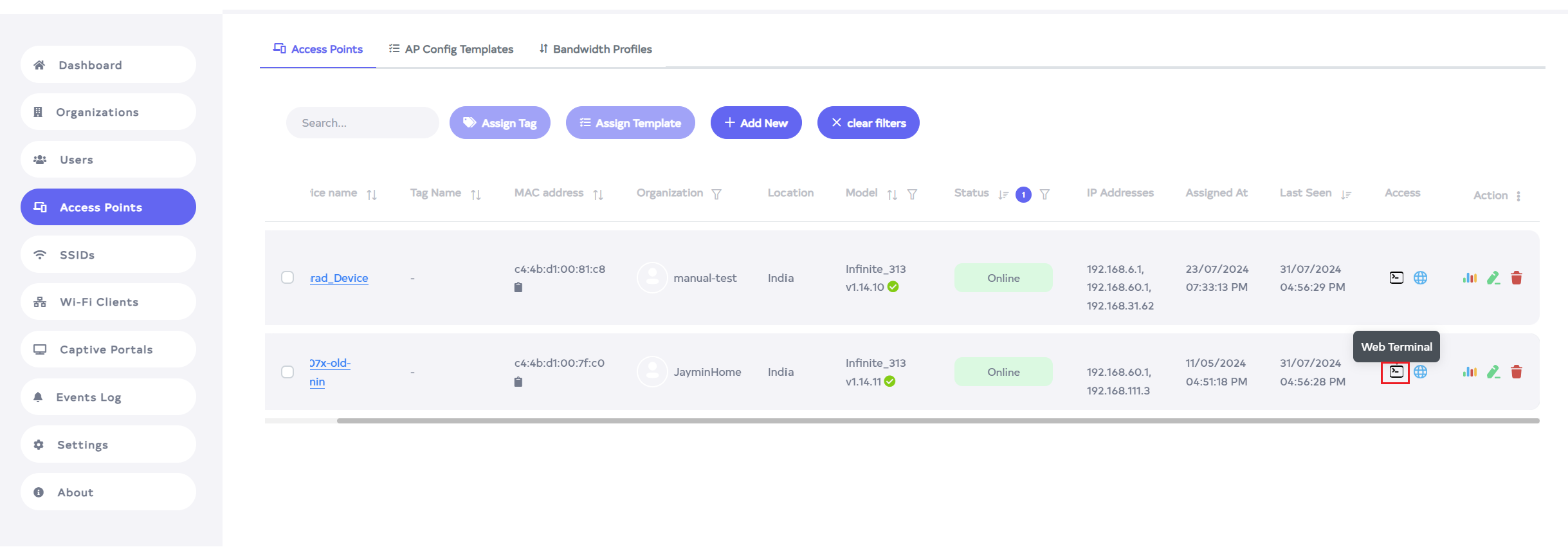Click globe web access icon for manual-test row
Screen dimensions: 1568x556
point(1420,278)
